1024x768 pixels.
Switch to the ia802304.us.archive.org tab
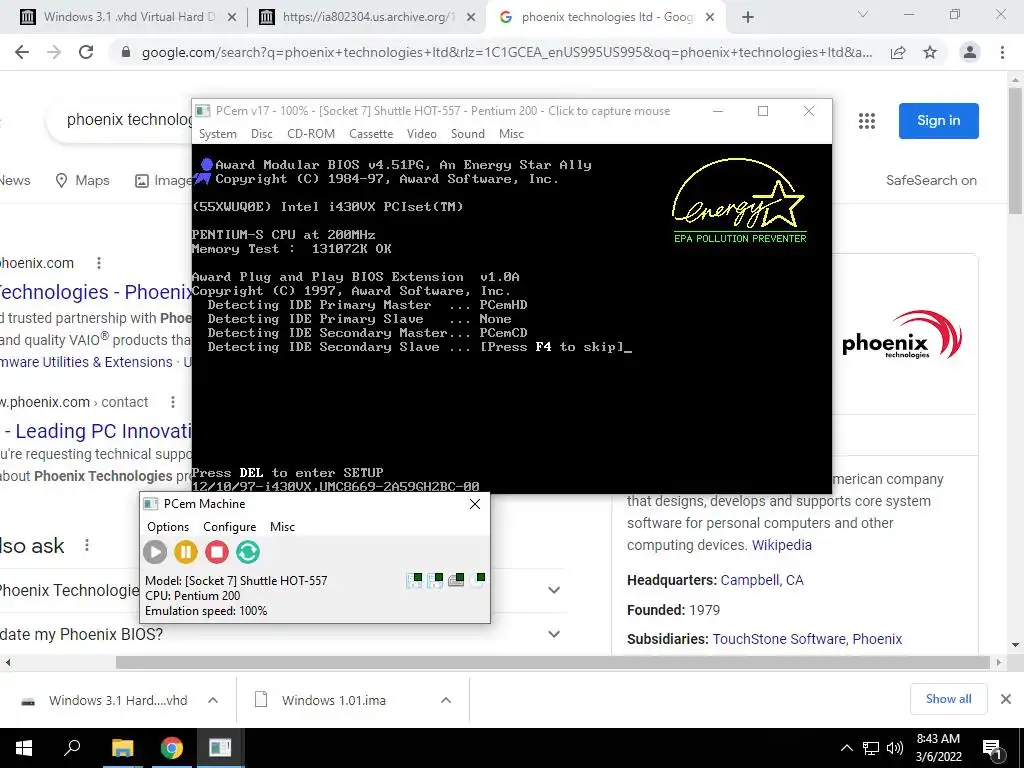click(367, 17)
